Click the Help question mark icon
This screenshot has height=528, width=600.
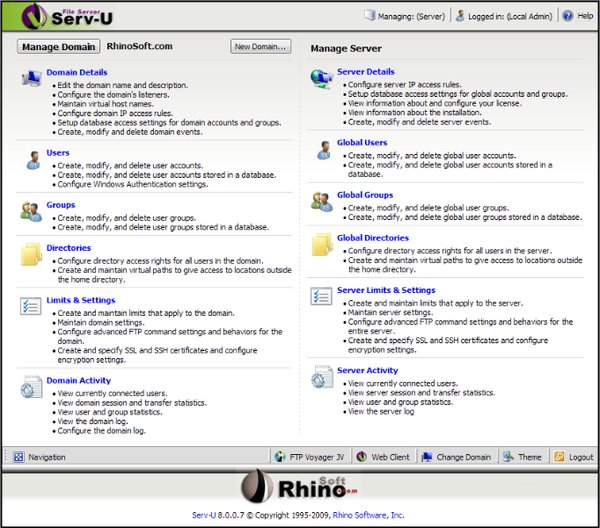(568, 16)
